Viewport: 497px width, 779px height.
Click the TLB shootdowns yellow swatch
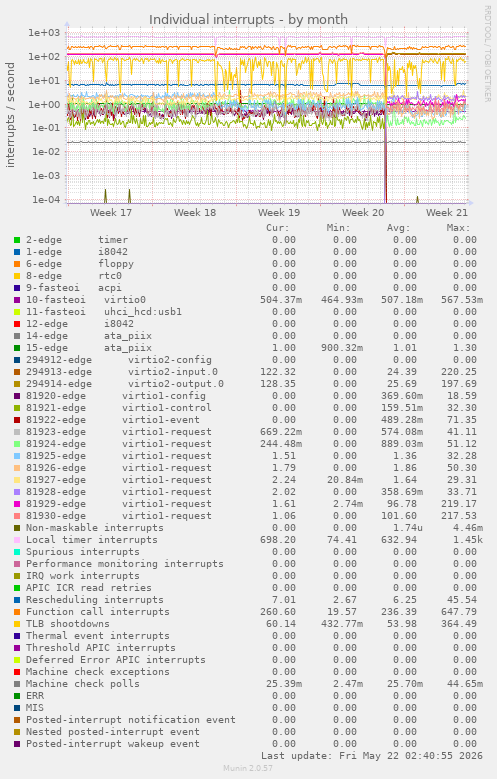(17, 624)
